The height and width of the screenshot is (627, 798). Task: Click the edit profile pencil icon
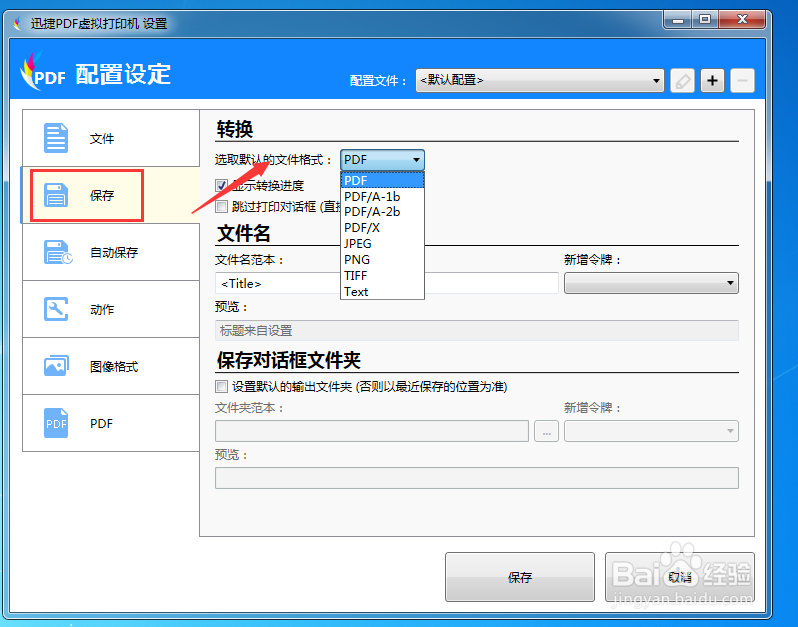(x=682, y=80)
